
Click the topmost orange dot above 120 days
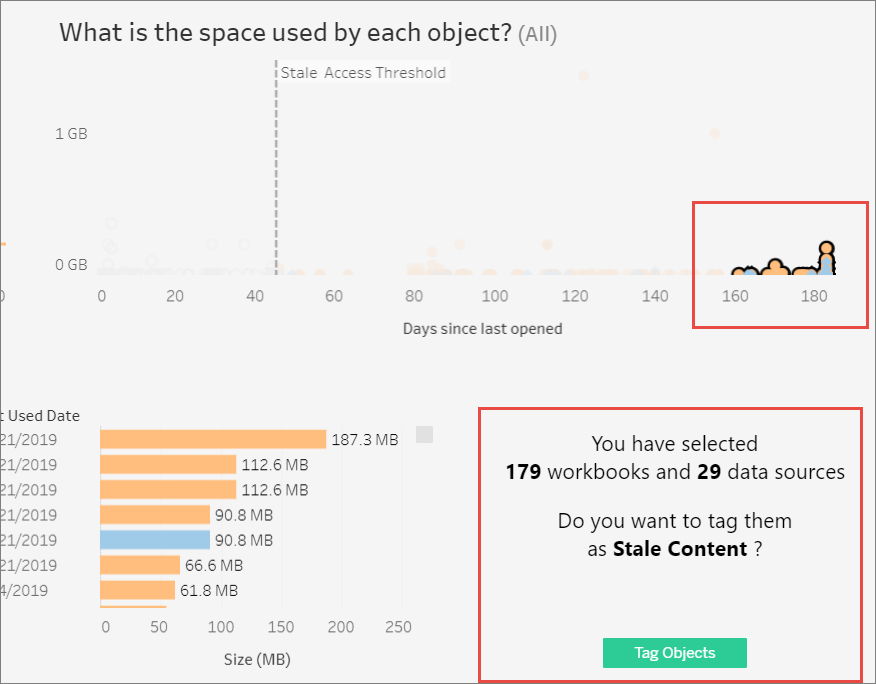(x=583, y=75)
